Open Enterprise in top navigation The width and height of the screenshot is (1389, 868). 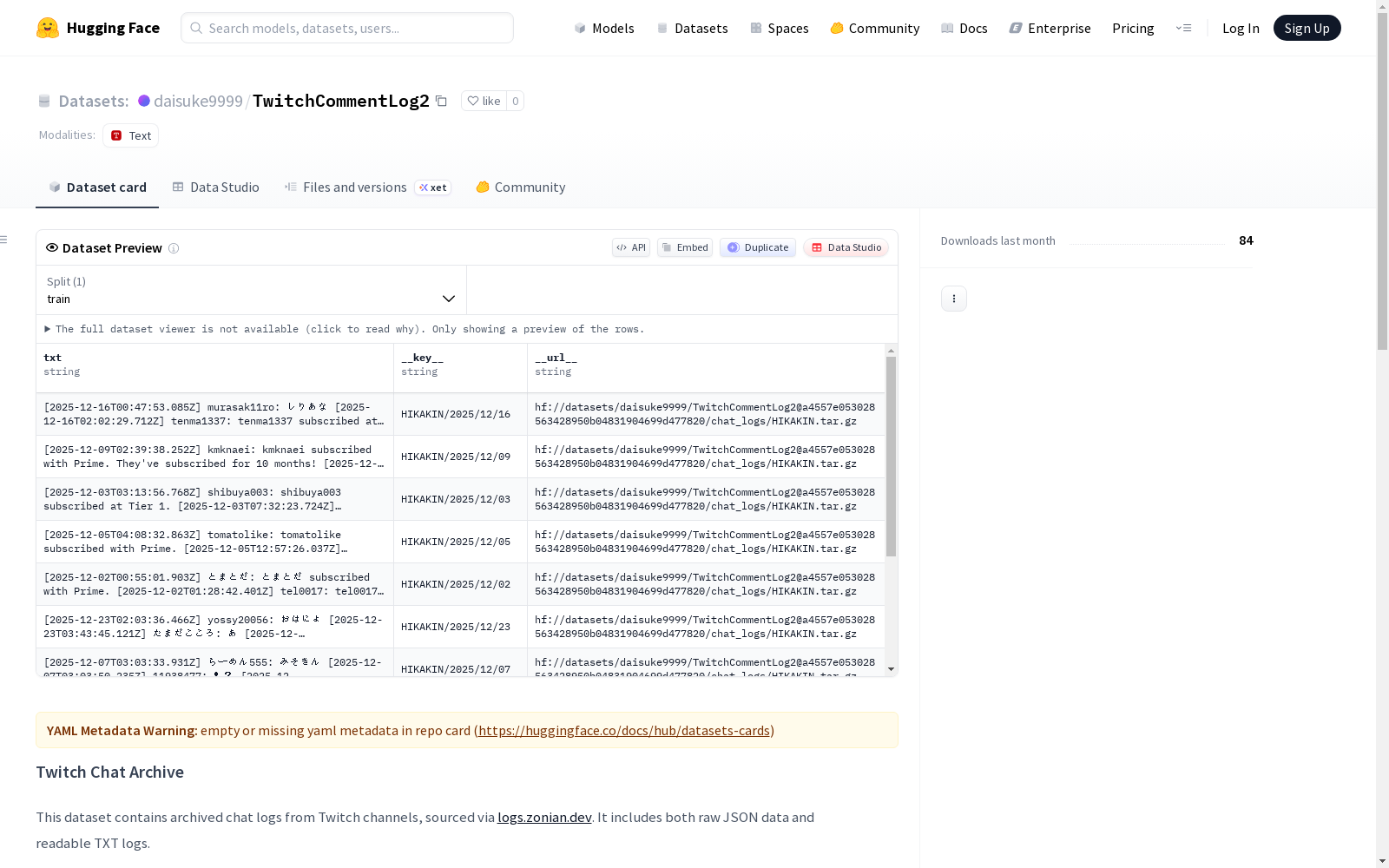point(1050,28)
